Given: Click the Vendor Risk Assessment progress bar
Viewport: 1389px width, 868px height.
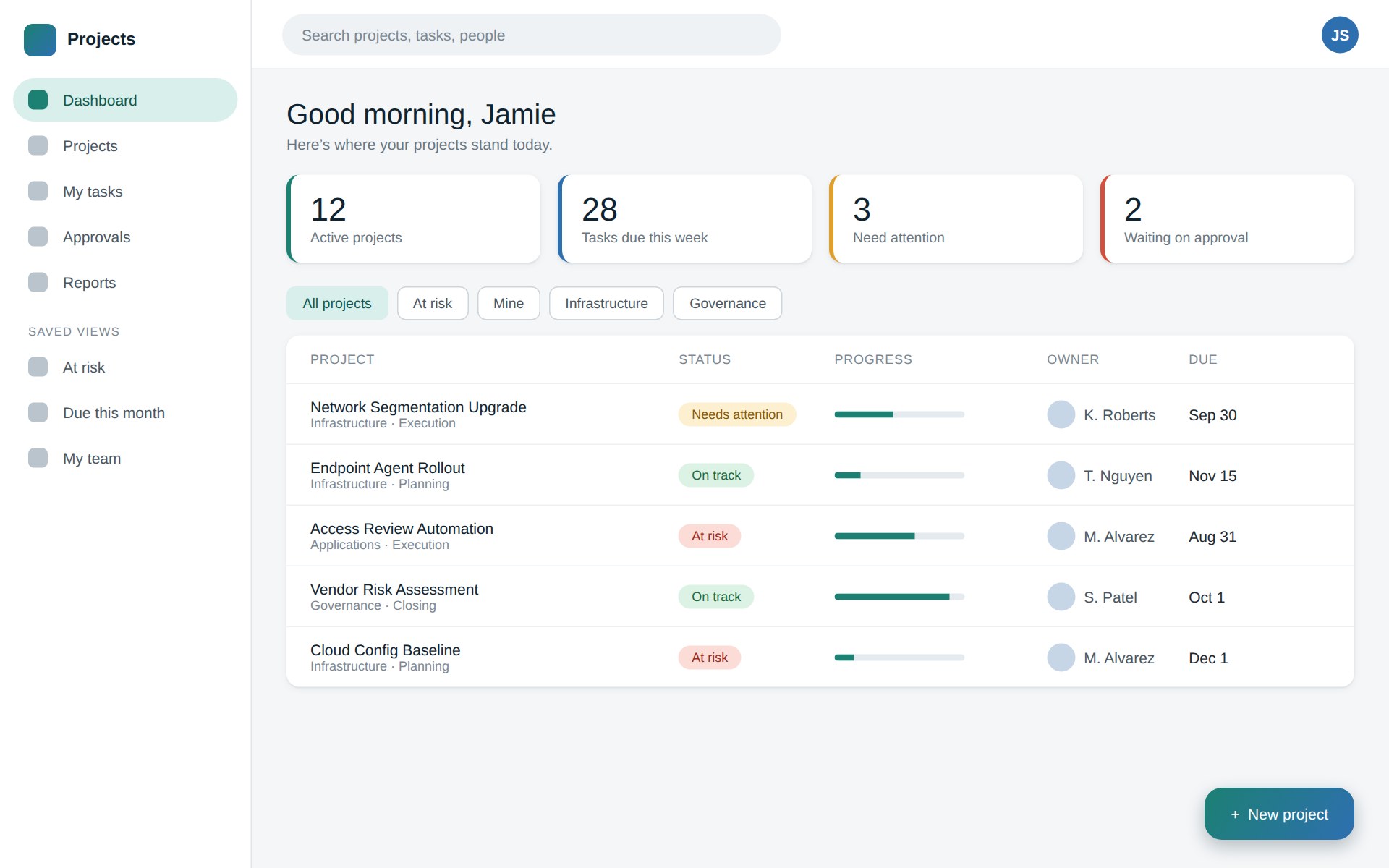Looking at the screenshot, I should (899, 597).
